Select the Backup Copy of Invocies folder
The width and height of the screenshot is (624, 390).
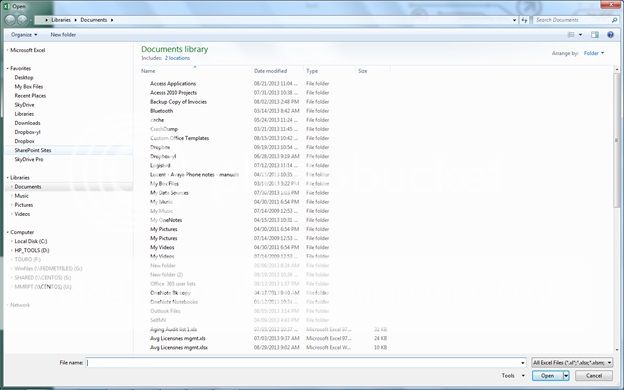[x=178, y=102]
